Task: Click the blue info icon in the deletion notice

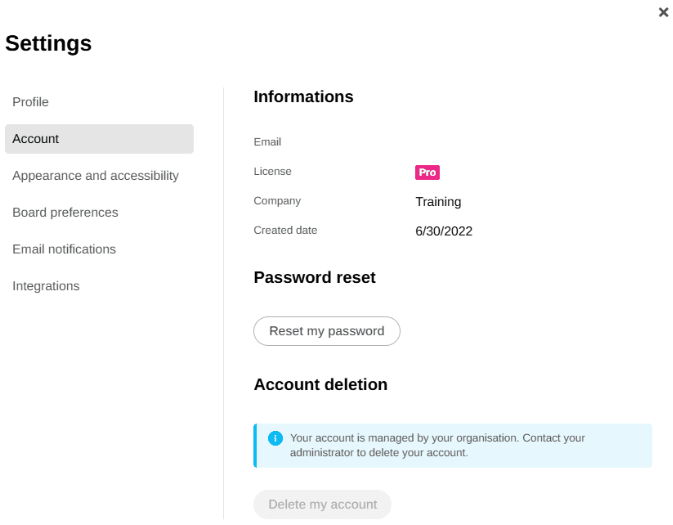Action: coord(275,438)
